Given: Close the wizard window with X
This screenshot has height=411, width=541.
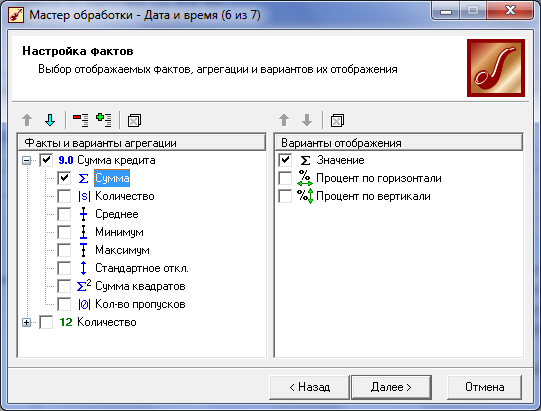Looking at the screenshot, I should 510,11.
